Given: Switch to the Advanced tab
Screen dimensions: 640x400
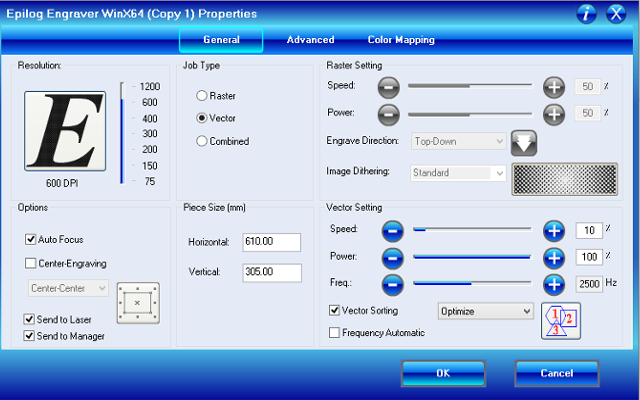Looking at the screenshot, I should tap(311, 40).
